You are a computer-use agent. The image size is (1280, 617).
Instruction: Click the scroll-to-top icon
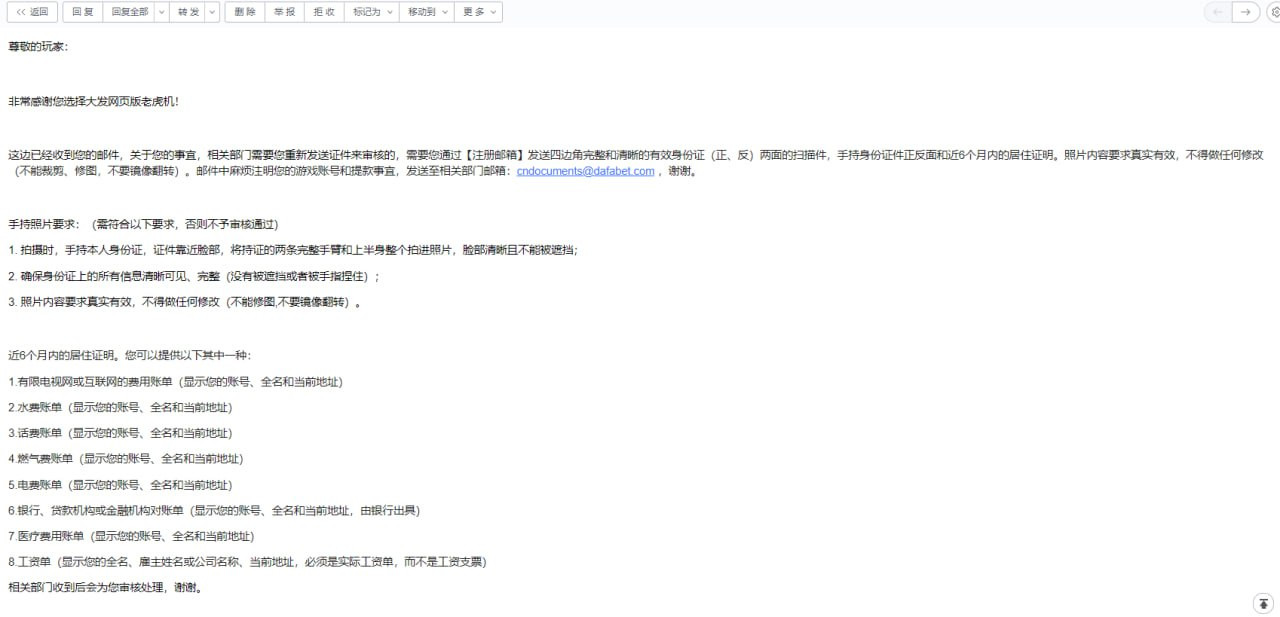(x=1263, y=603)
